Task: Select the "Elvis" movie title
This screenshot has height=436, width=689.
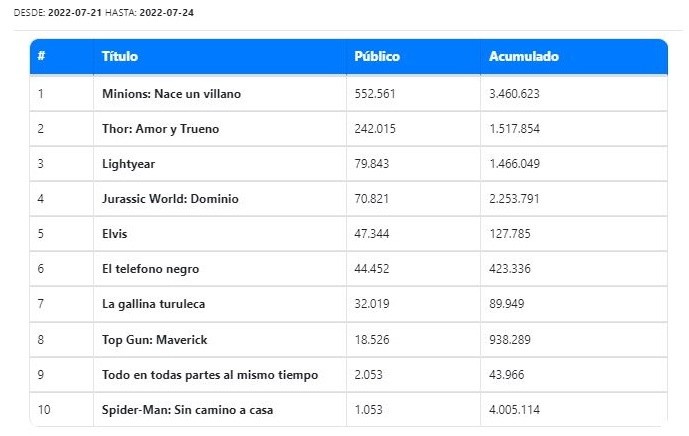Action: [115, 234]
